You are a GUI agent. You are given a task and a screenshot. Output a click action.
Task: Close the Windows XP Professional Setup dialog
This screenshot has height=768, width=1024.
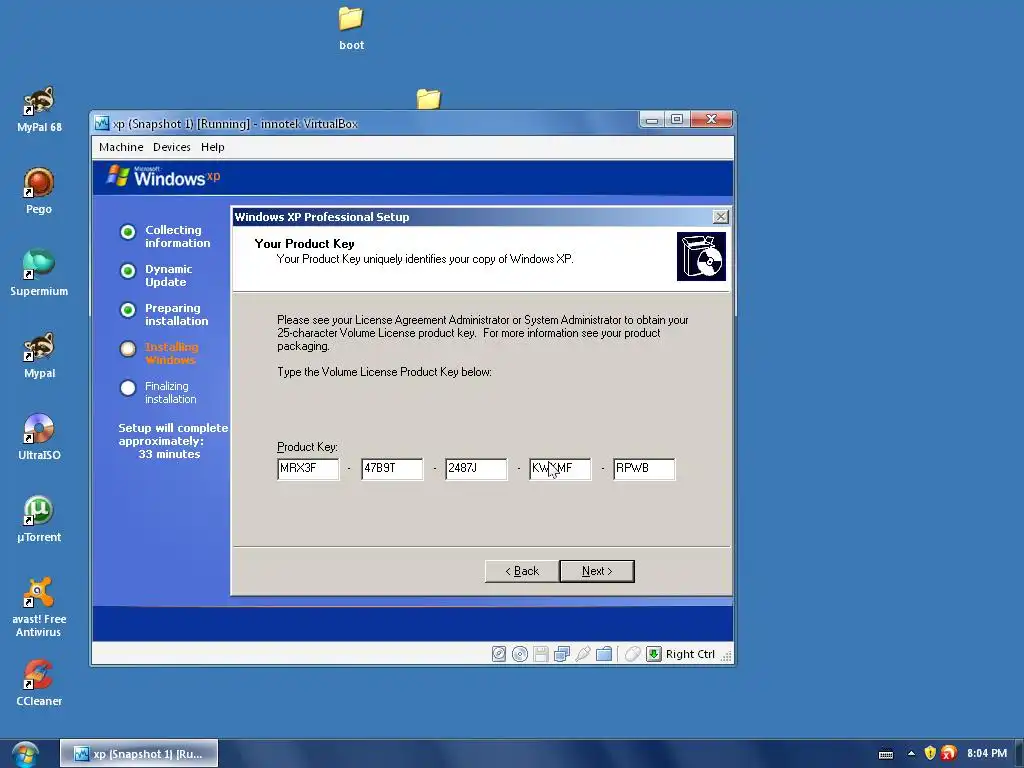pos(720,217)
